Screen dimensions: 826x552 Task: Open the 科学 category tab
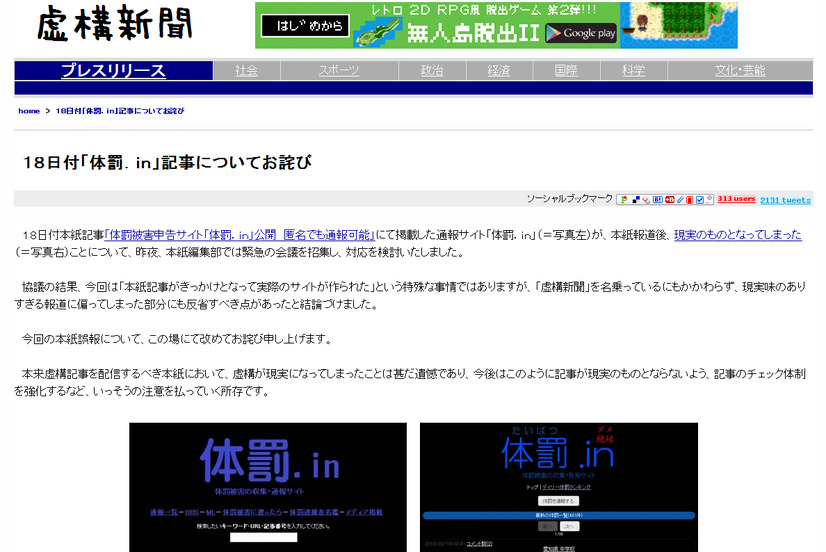(x=634, y=71)
